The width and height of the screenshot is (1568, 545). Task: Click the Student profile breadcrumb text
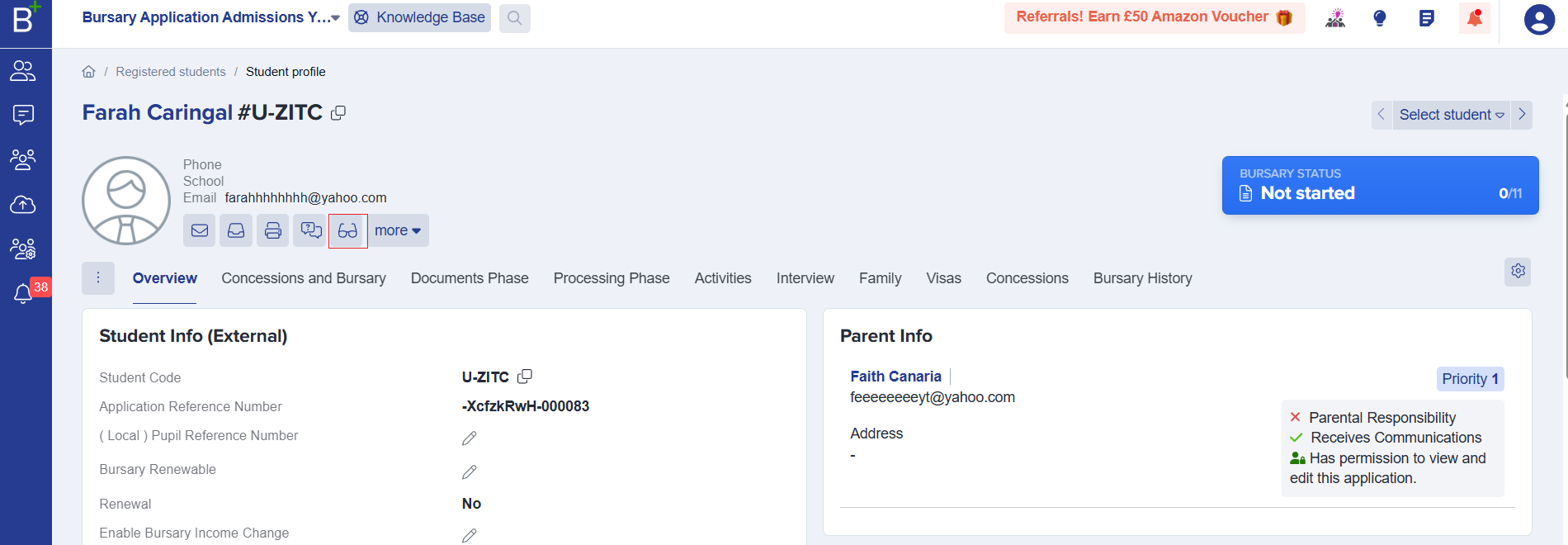click(286, 72)
